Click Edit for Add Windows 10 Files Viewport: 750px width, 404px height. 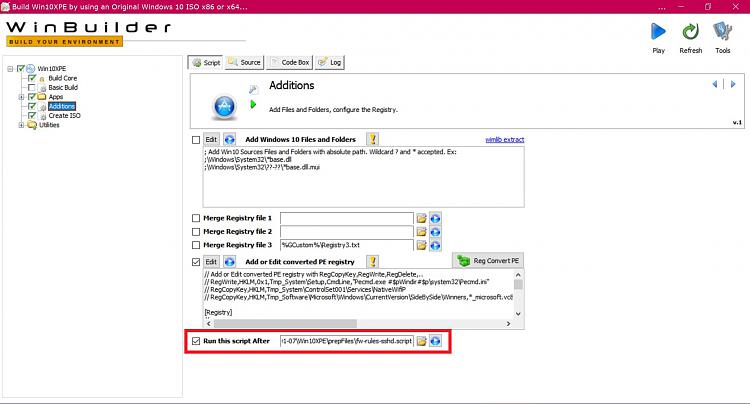point(211,140)
